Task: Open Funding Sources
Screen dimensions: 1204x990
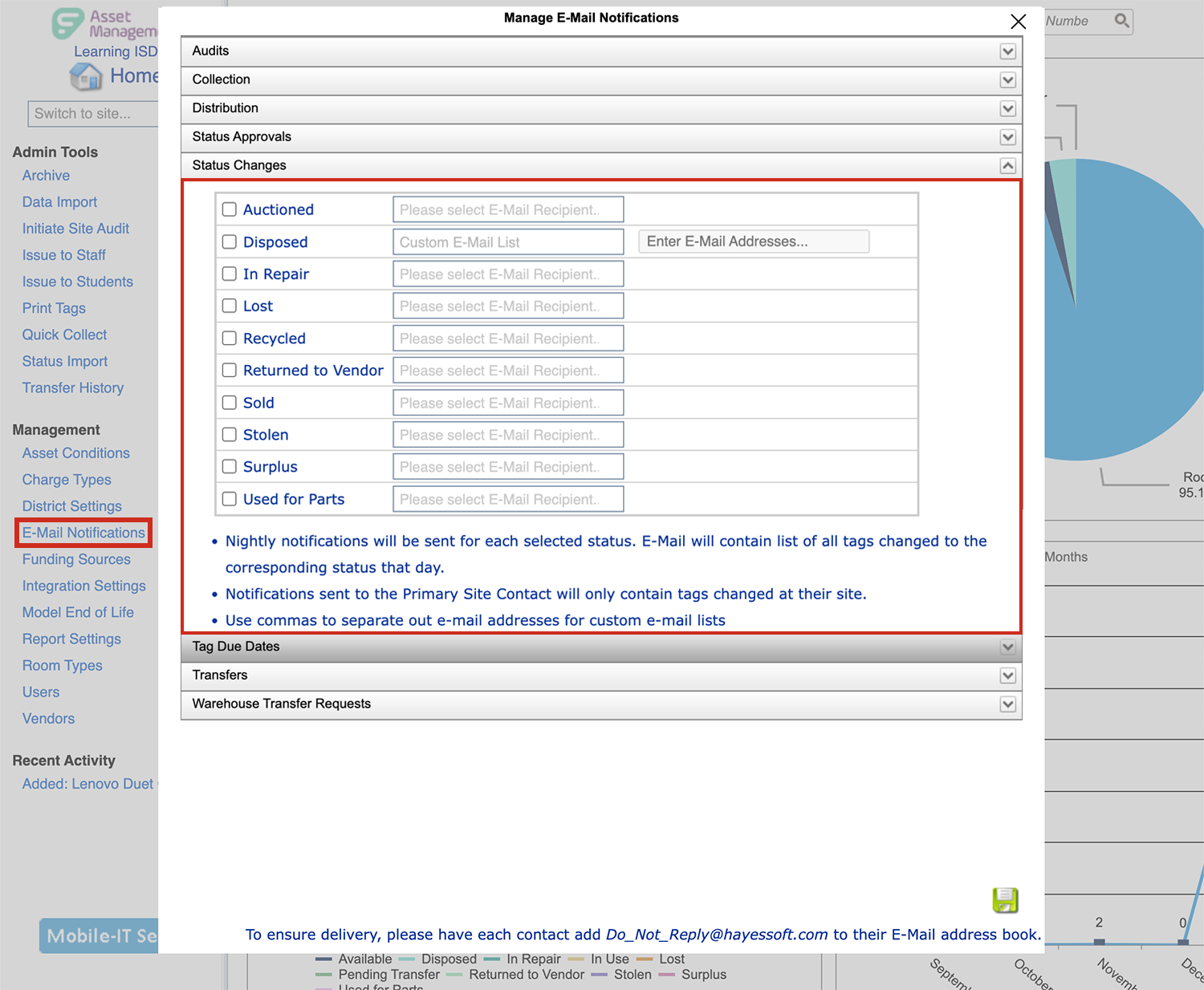Action: click(76, 559)
